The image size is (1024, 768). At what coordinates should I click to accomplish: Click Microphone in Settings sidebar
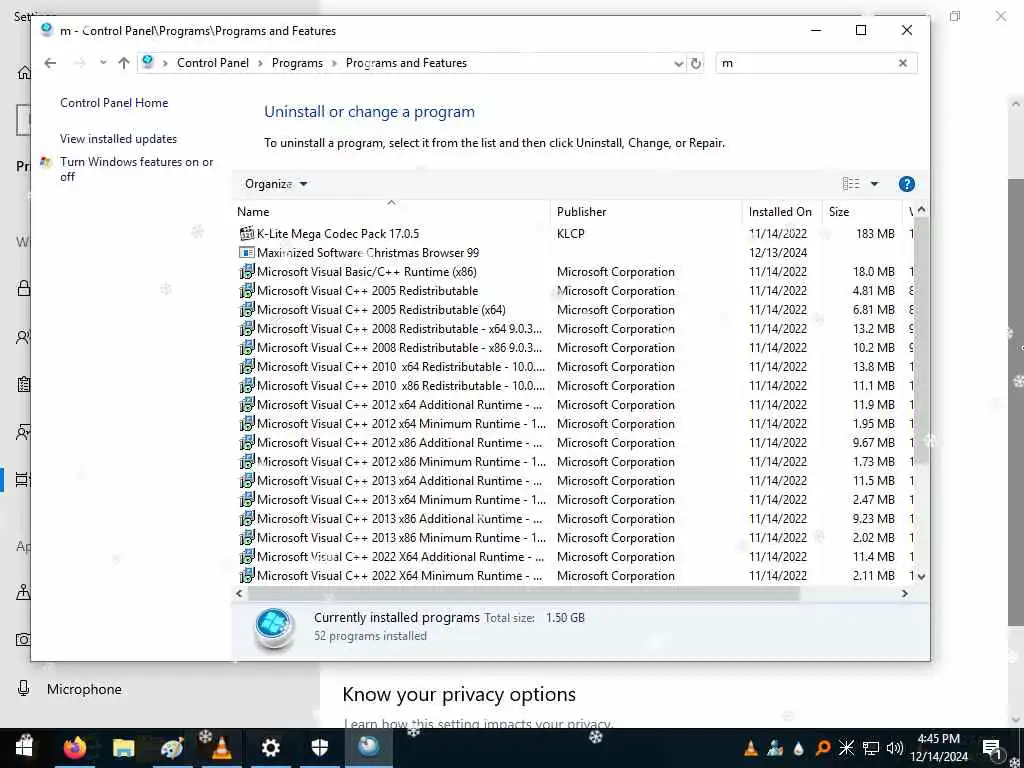84,689
